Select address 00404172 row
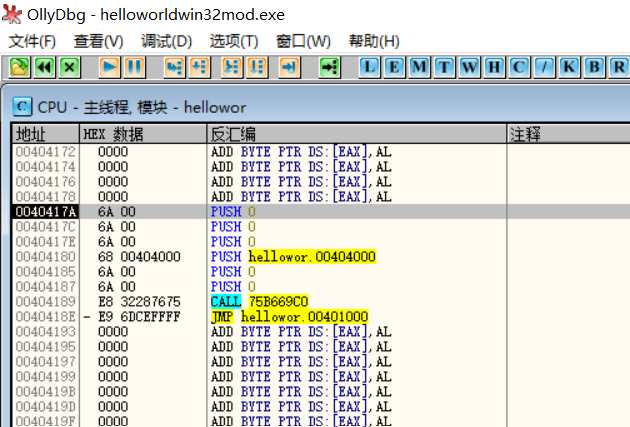630x427 pixels. click(x=321, y=152)
